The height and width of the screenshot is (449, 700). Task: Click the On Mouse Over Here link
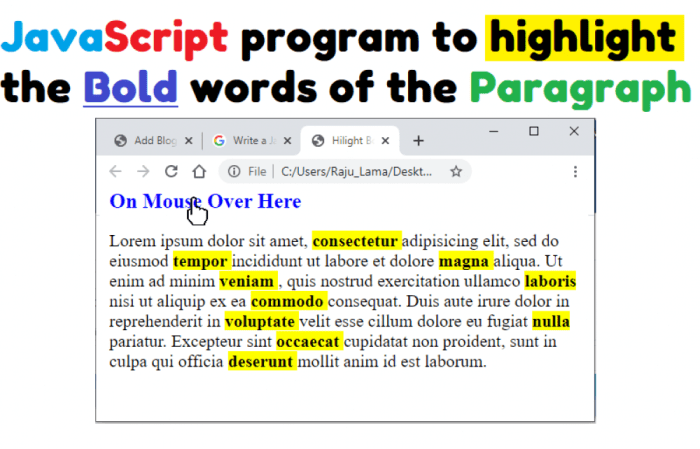click(x=205, y=201)
